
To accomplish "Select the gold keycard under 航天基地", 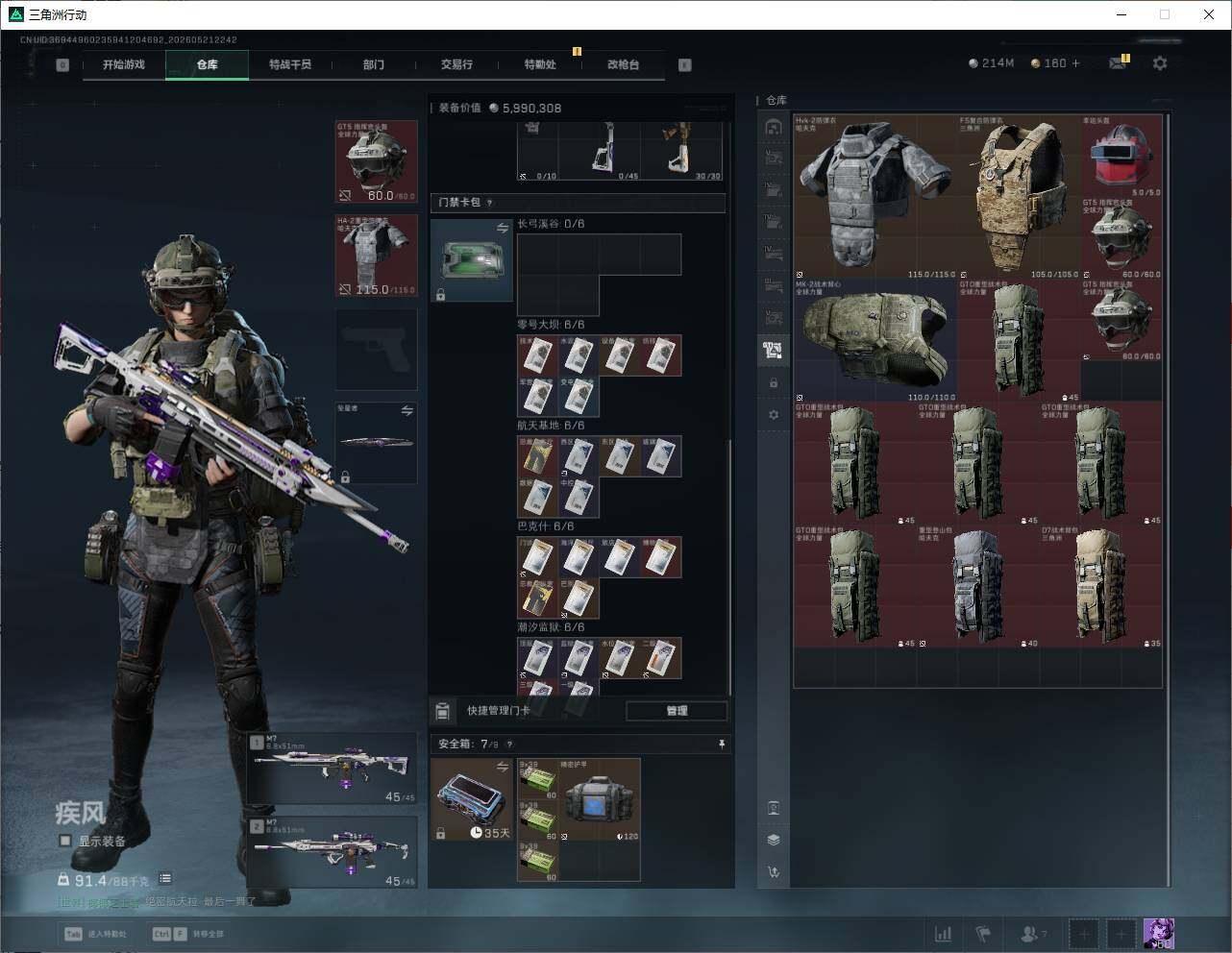I will click(x=538, y=457).
